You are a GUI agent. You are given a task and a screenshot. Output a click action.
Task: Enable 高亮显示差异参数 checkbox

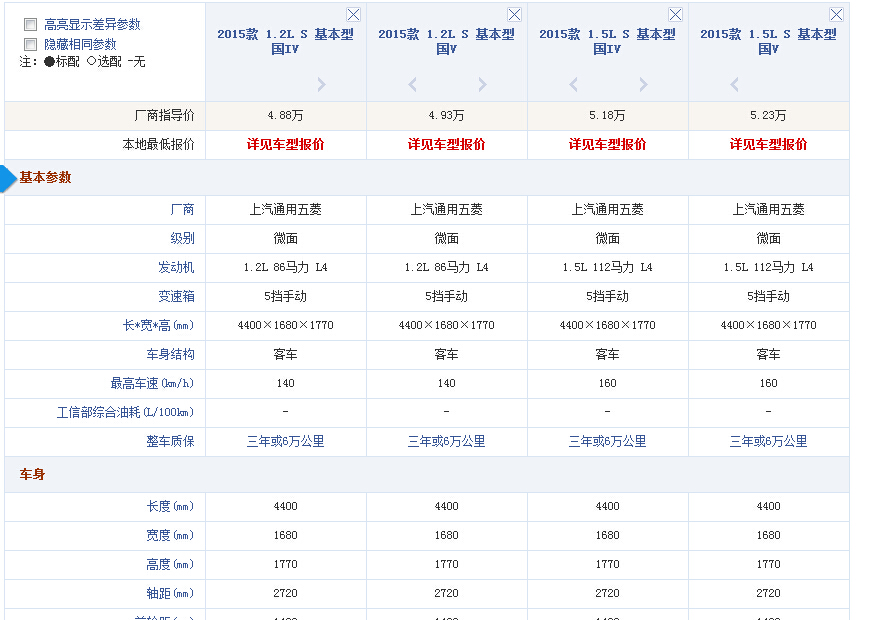pos(31,25)
